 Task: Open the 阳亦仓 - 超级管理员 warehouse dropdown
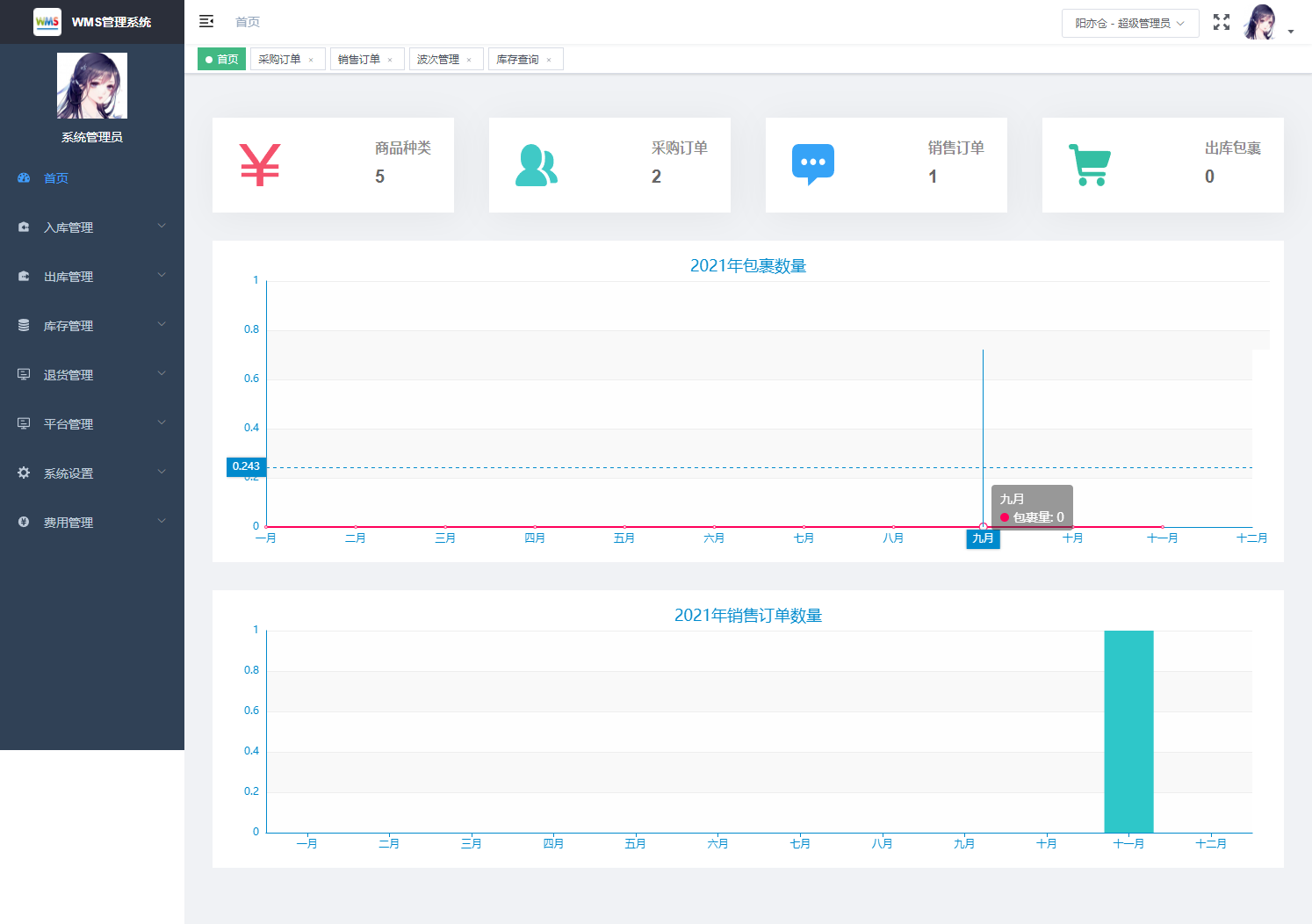pyautogui.click(x=1129, y=24)
